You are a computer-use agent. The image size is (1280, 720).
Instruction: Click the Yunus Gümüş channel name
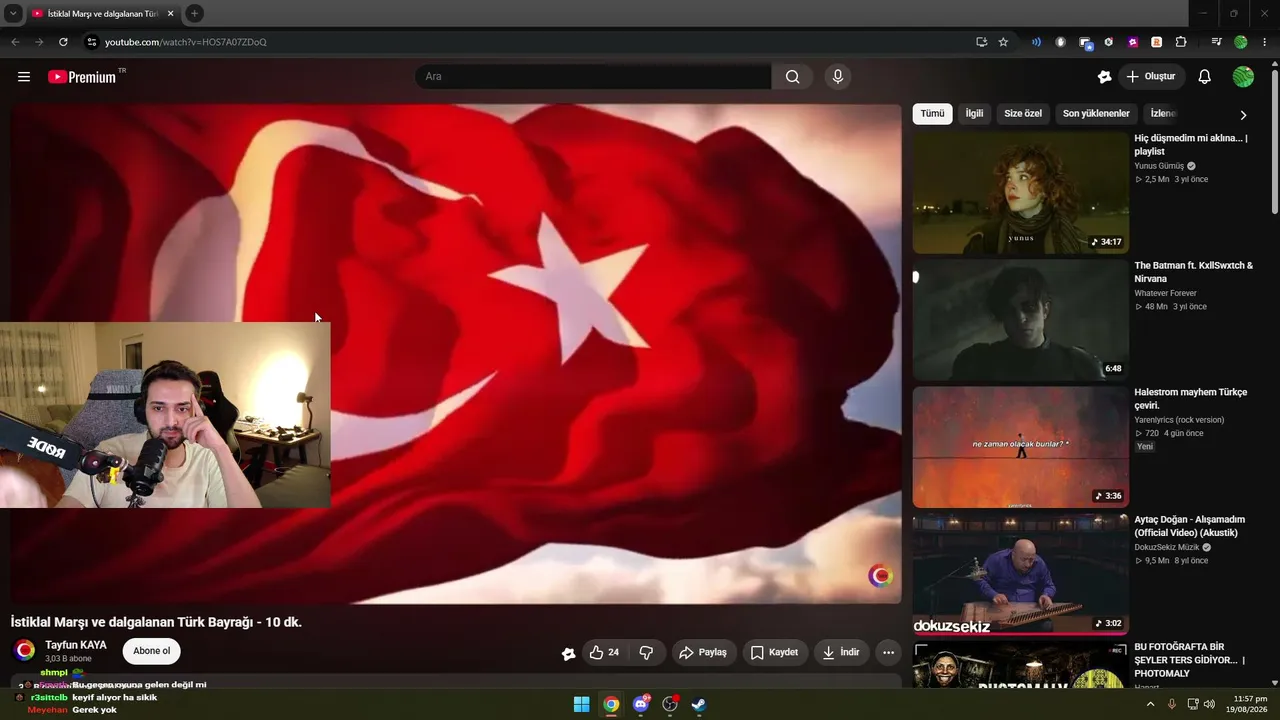pos(1159,166)
